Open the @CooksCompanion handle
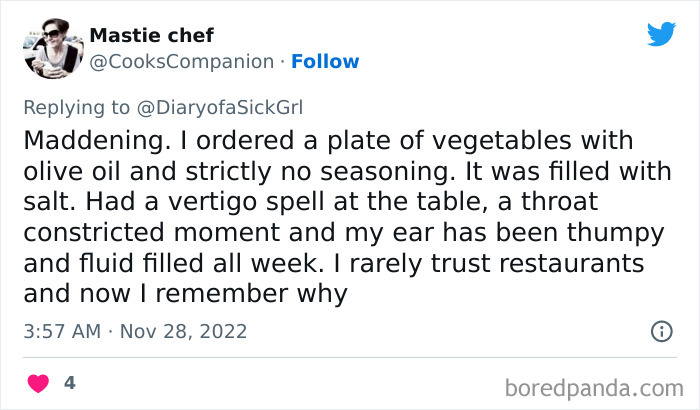This screenshot has height=410, width=700. point(182,62)
